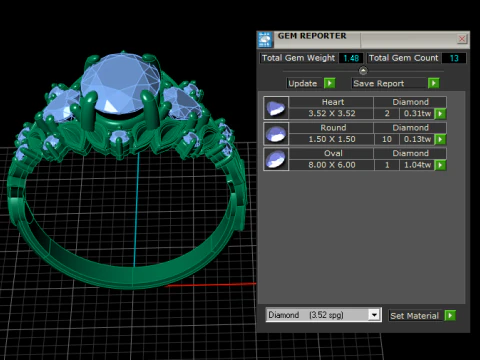Click the Diamond label in Heart row
The width and height of the screenshot is (480, 360).
[410, 102]
